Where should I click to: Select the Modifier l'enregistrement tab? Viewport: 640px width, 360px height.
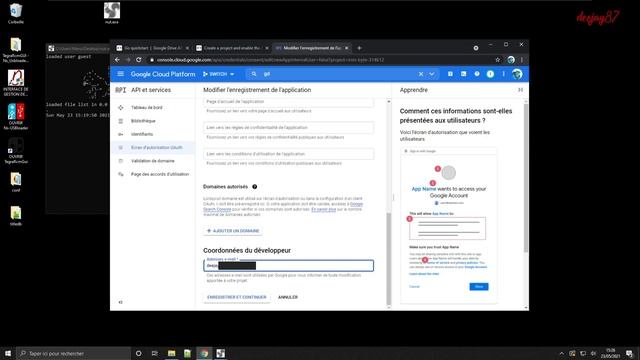312,48
